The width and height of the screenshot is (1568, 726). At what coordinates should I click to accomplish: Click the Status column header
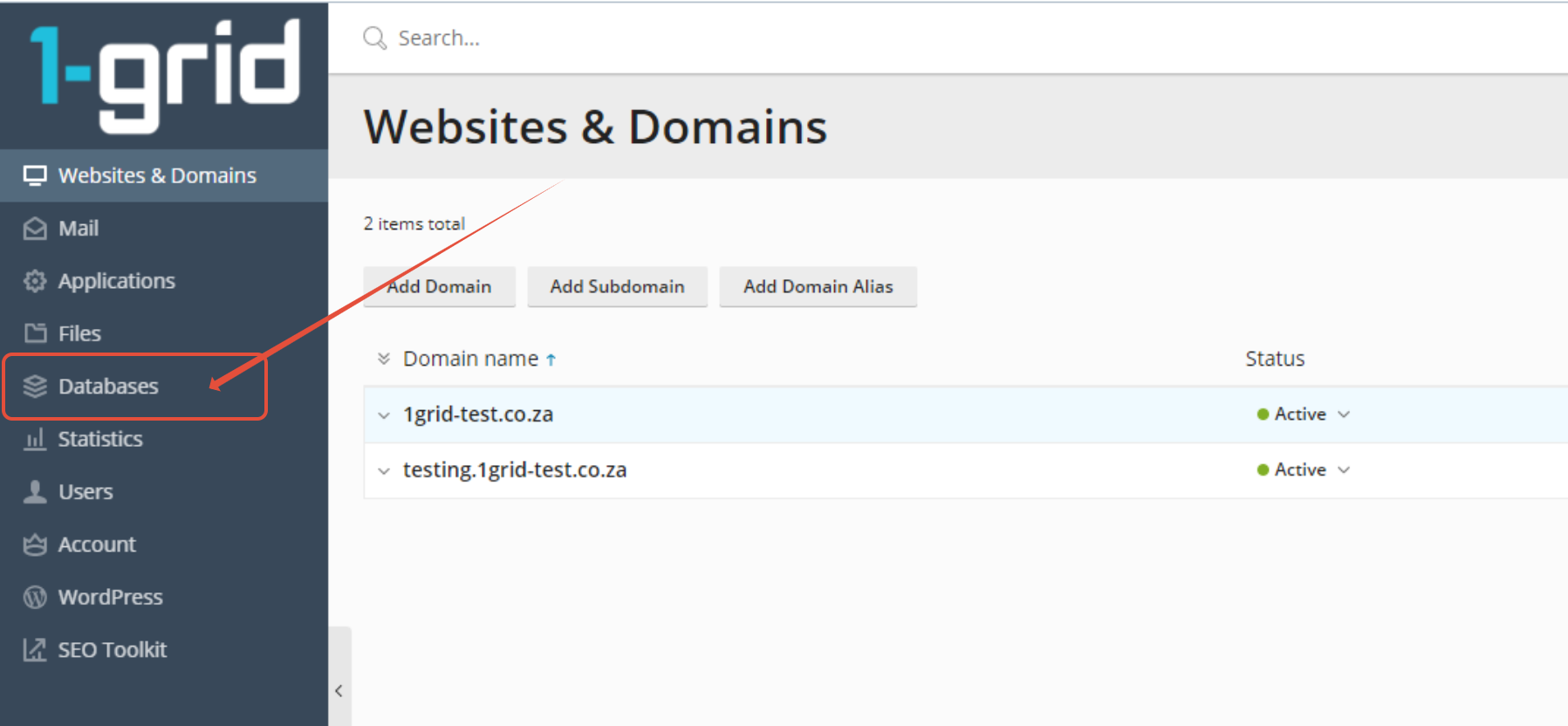click(x=1275, y=359)
